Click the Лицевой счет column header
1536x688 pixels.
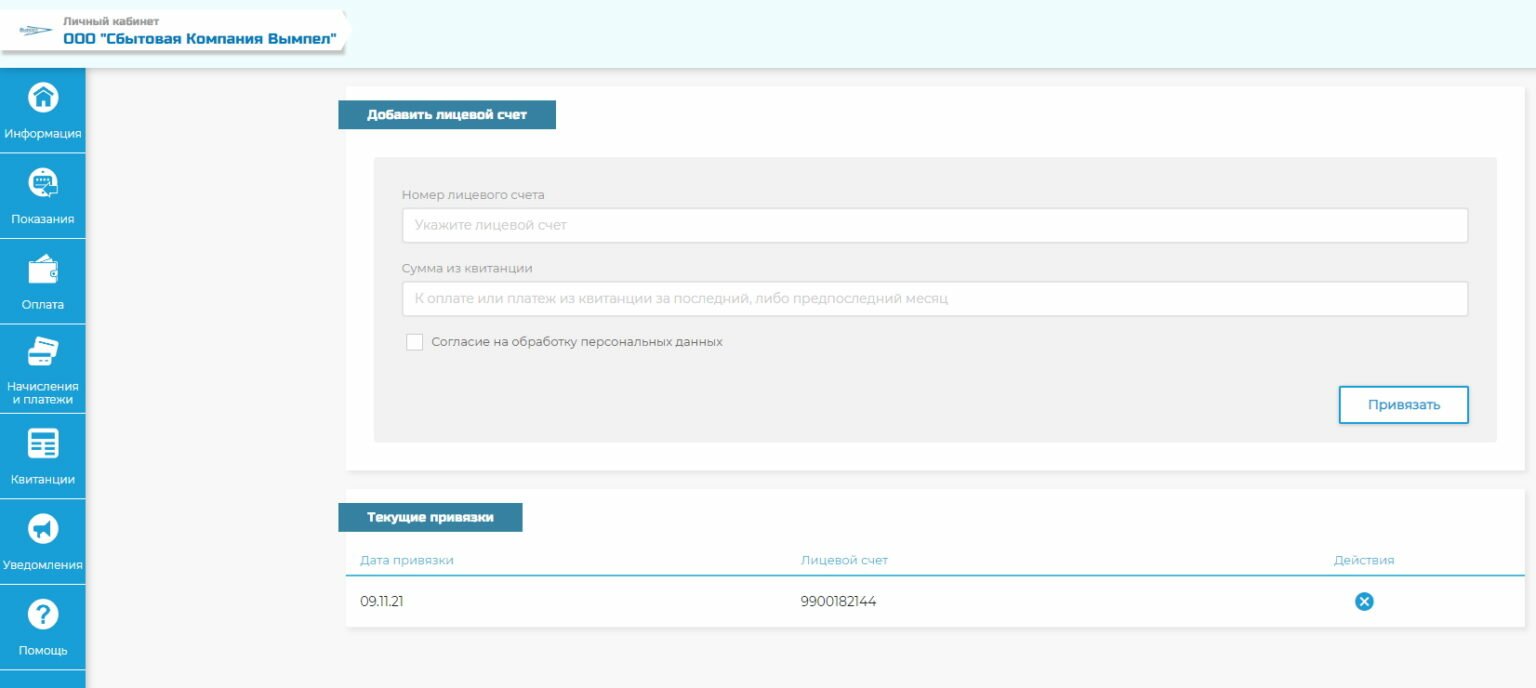click(844, 560)
